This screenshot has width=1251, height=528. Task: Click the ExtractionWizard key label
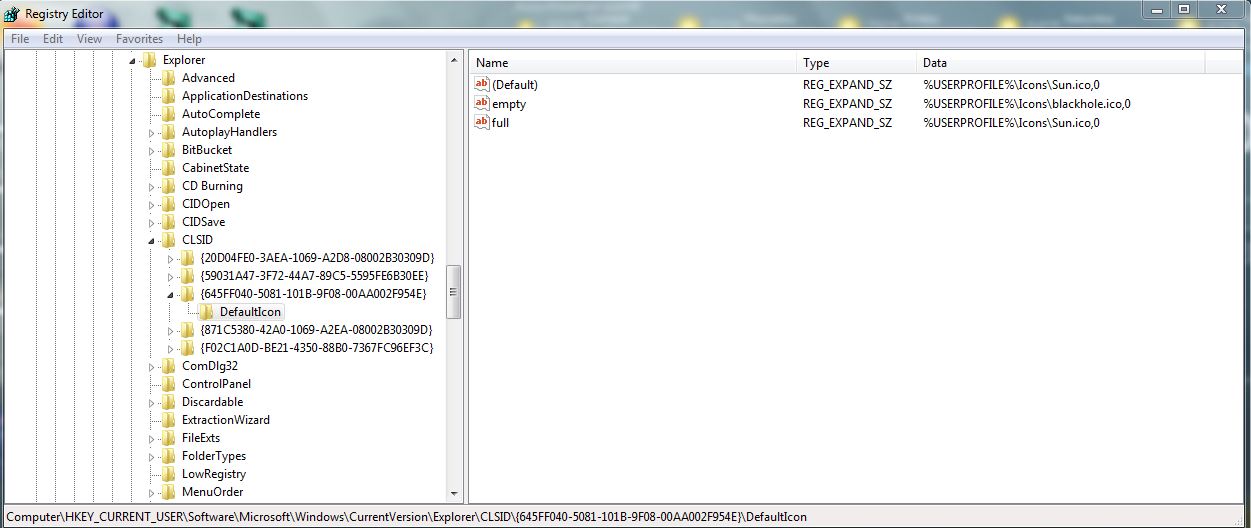226,420
